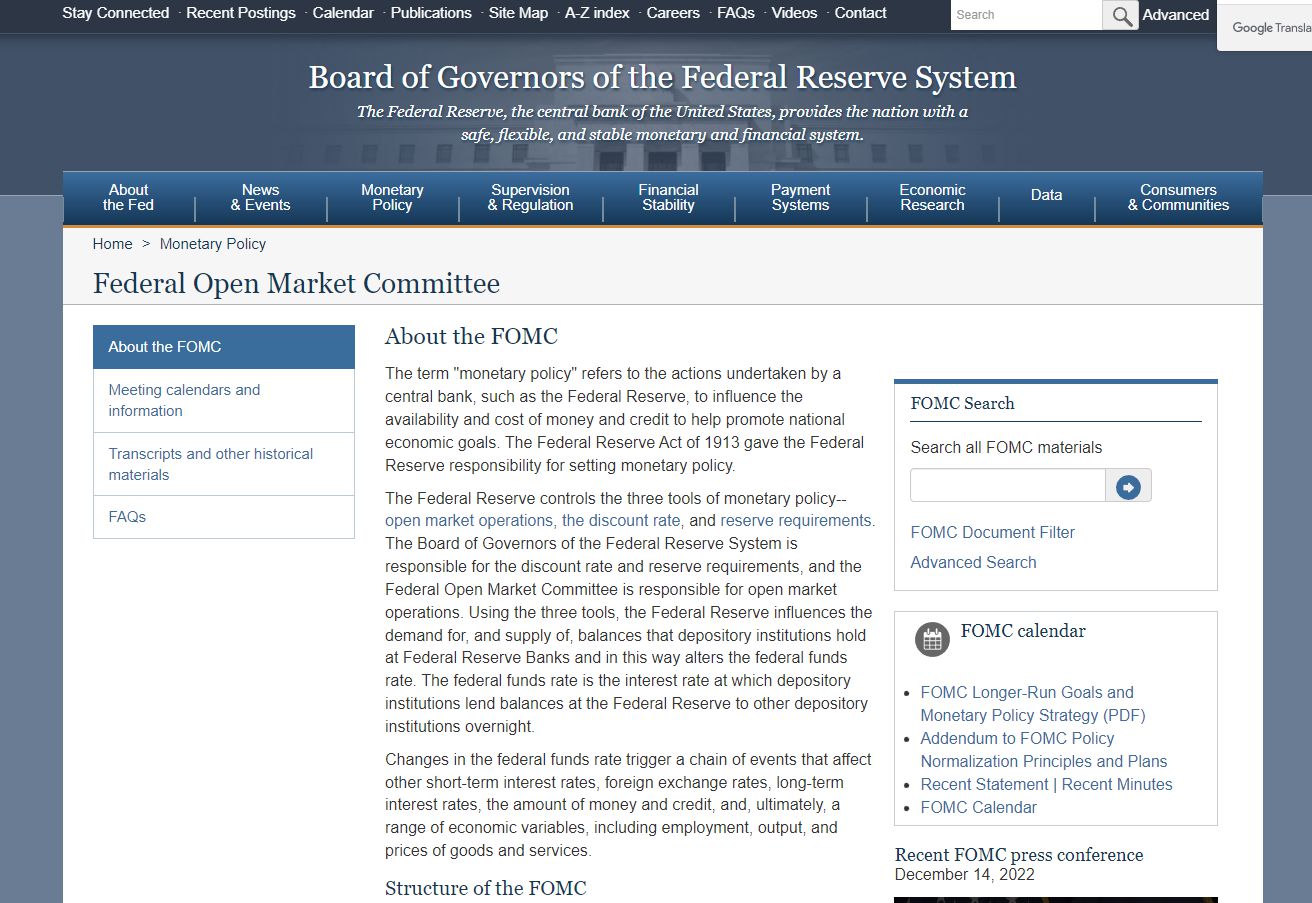Click Stay Connected in top bar
1312x903 pixels.
coord(115,13)
